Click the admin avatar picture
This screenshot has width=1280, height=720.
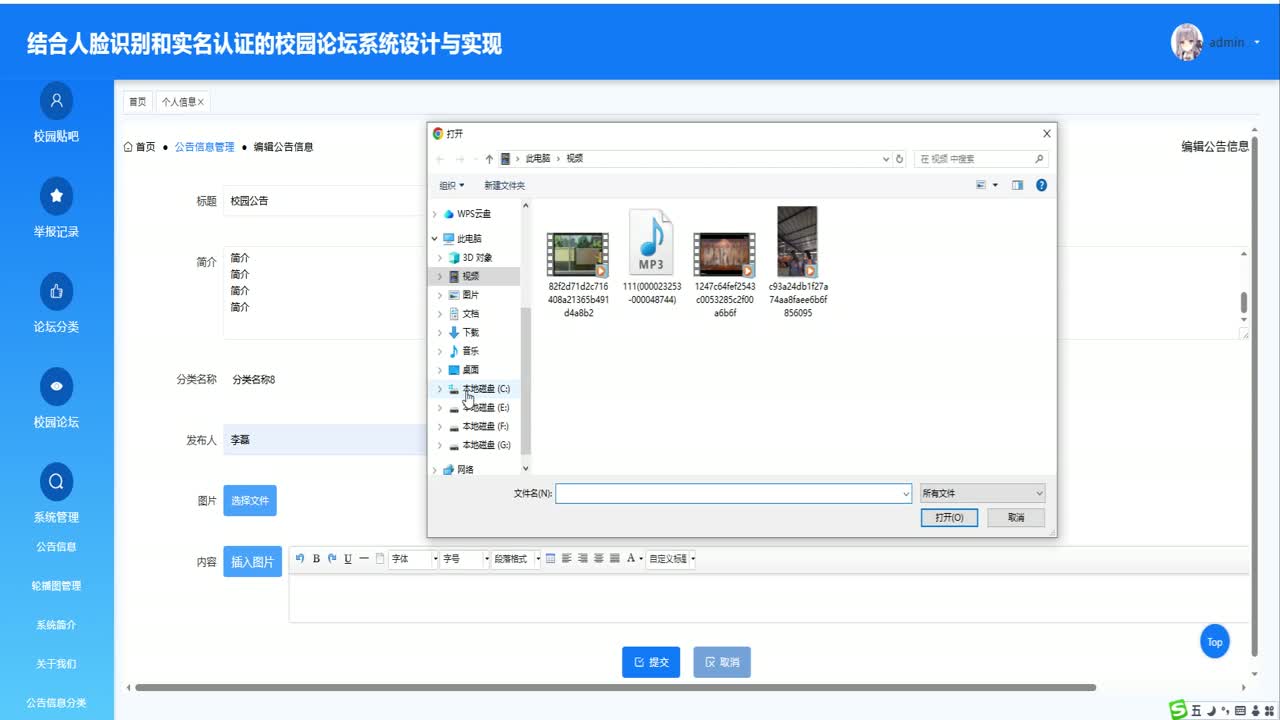pos(1187,41)
